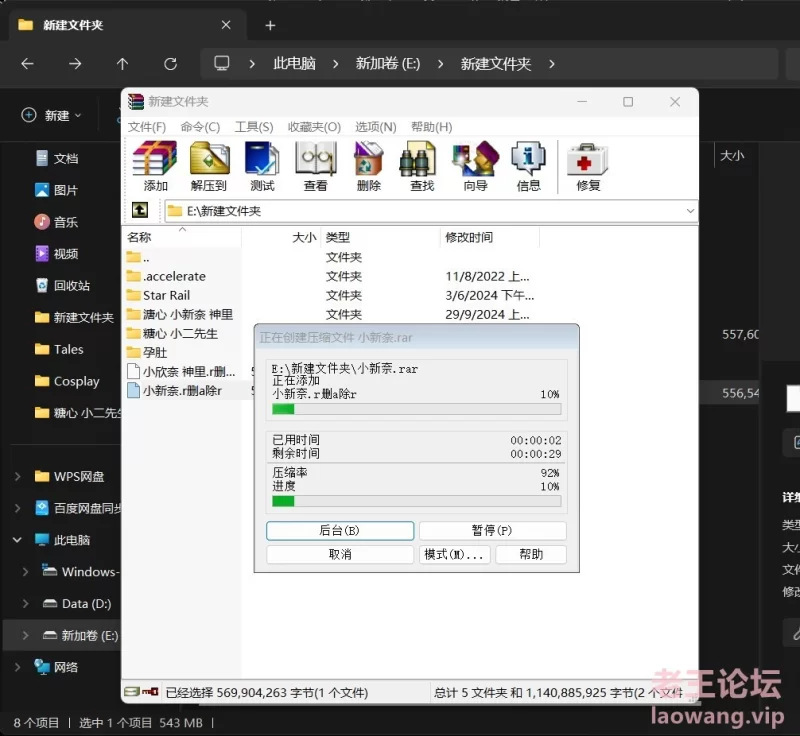Click the 模式(M)... button

point(454,554)
